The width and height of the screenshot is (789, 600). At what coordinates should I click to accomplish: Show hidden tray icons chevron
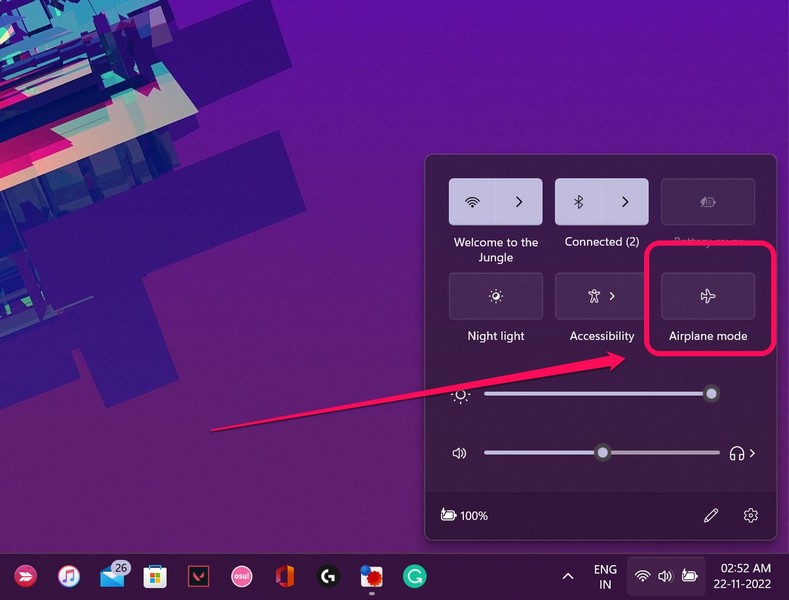pos(568,577)
